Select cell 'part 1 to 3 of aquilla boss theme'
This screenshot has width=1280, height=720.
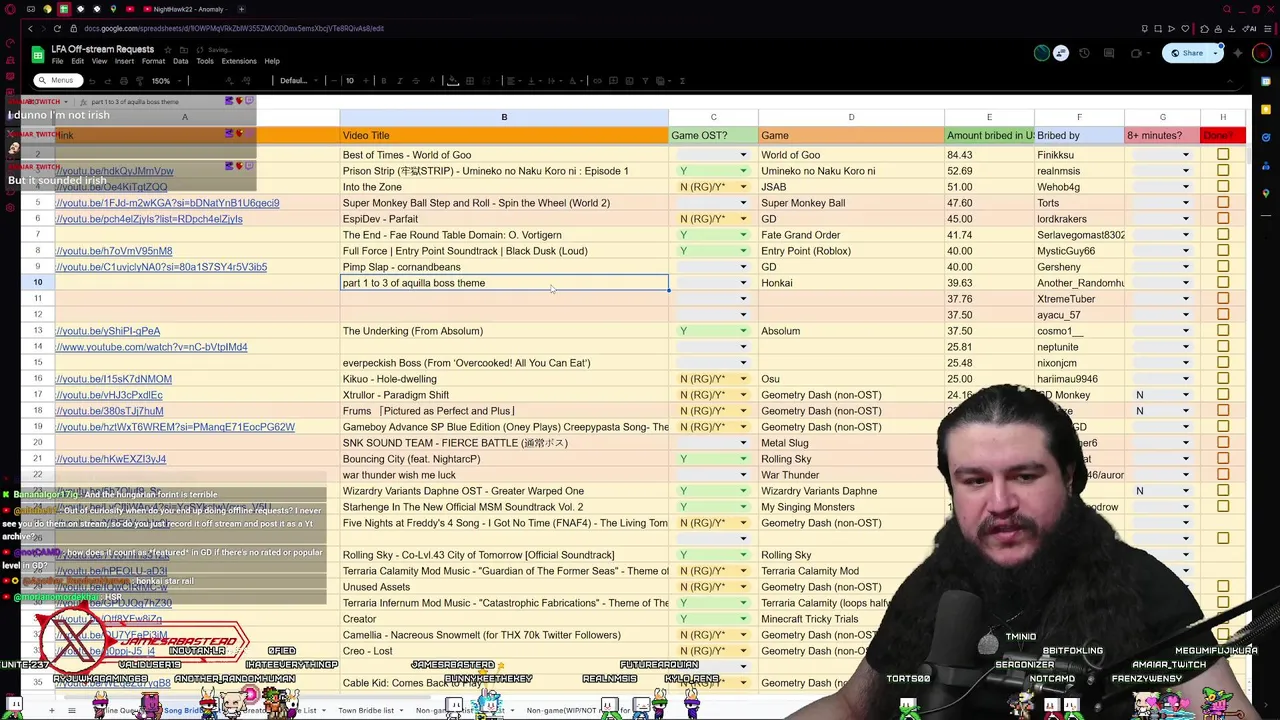click(x=504, y=283)
